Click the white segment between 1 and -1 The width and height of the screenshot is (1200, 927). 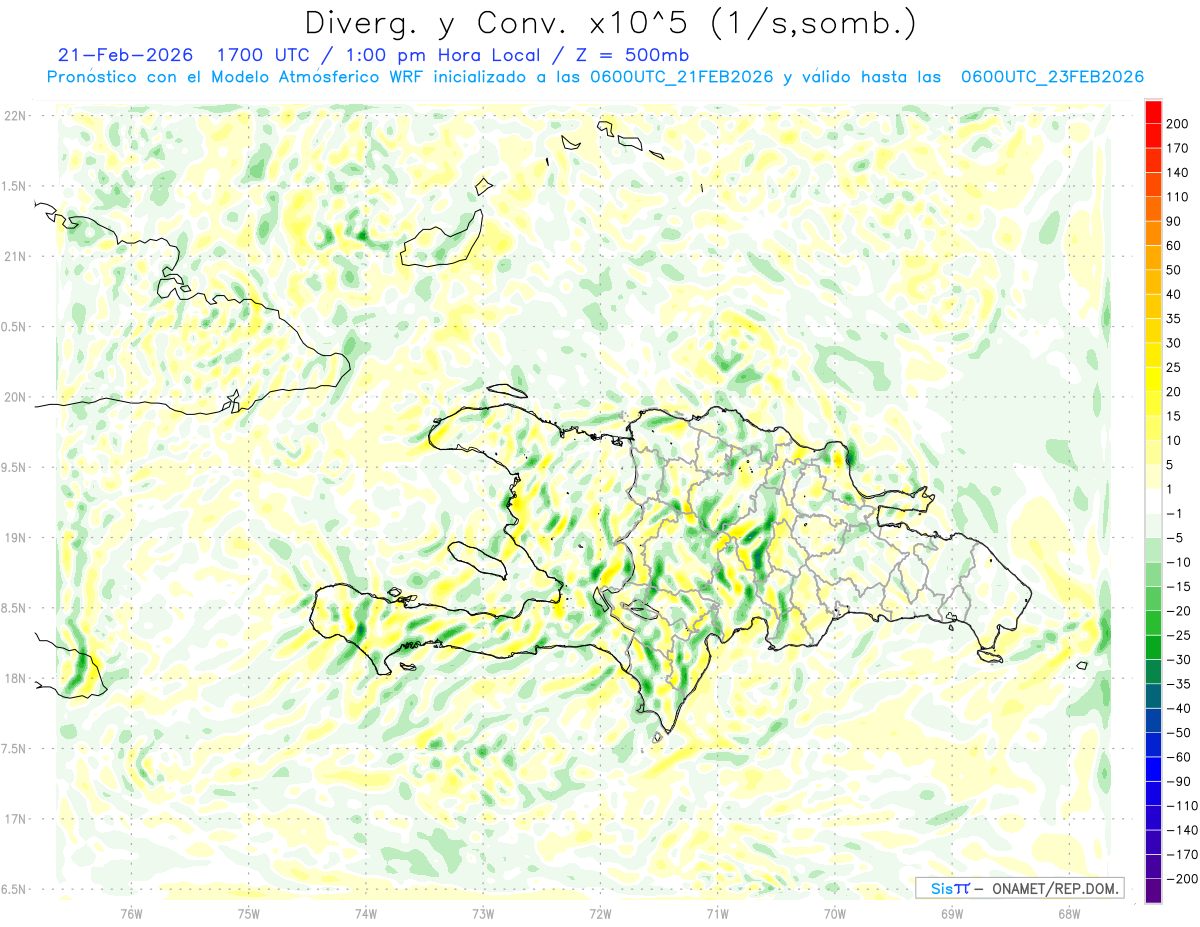(1154, 502)
